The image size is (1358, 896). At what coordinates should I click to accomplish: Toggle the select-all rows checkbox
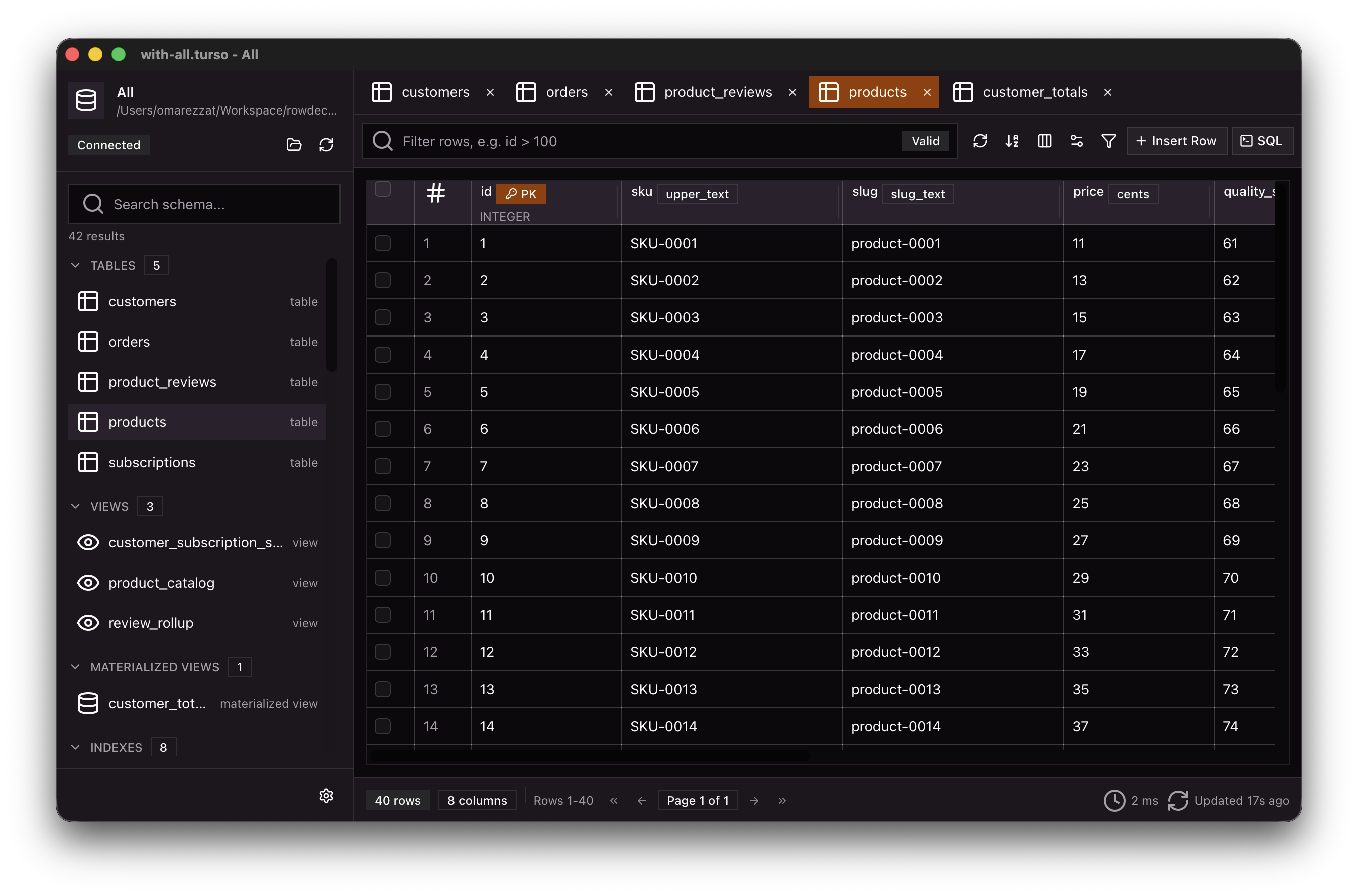382,189
